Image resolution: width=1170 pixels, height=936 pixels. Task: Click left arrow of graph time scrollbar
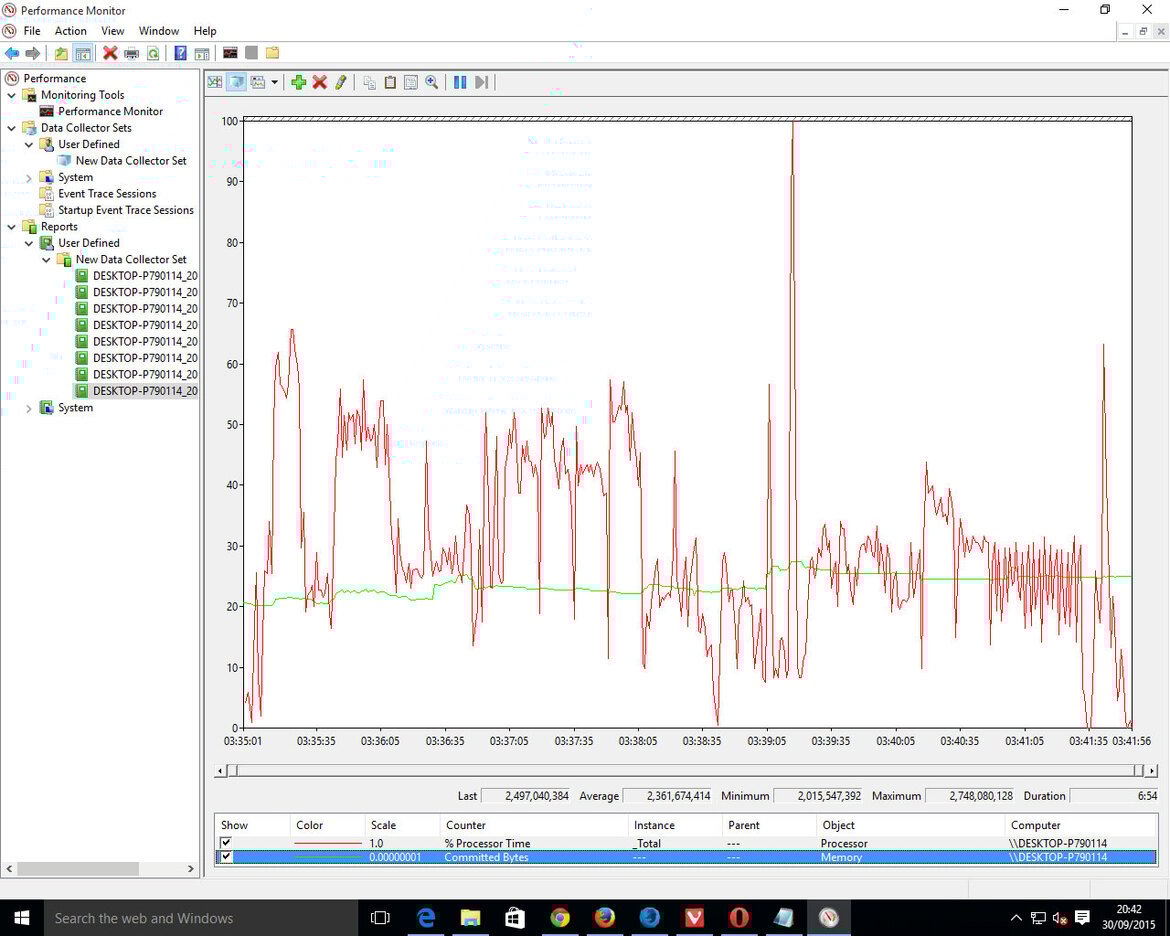click(x=220, y=770)
